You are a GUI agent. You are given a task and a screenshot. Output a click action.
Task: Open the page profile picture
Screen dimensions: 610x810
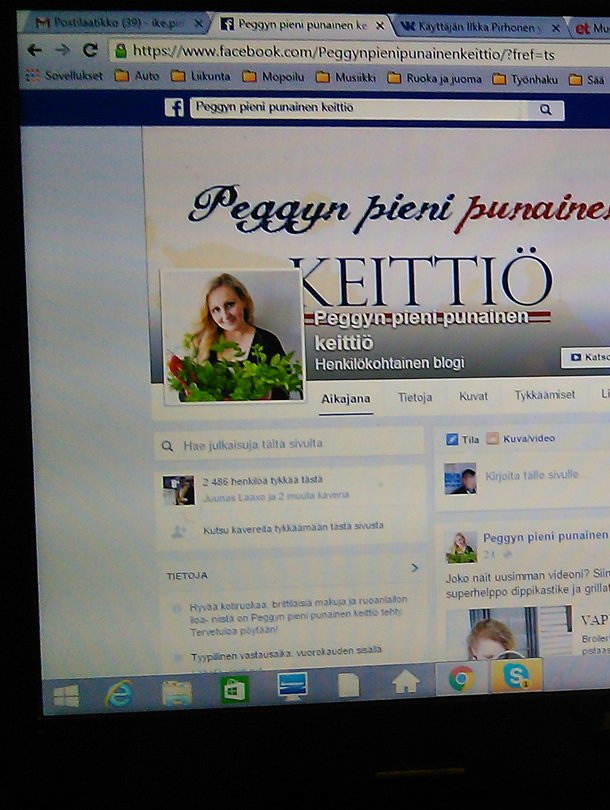tap(233, 335)
